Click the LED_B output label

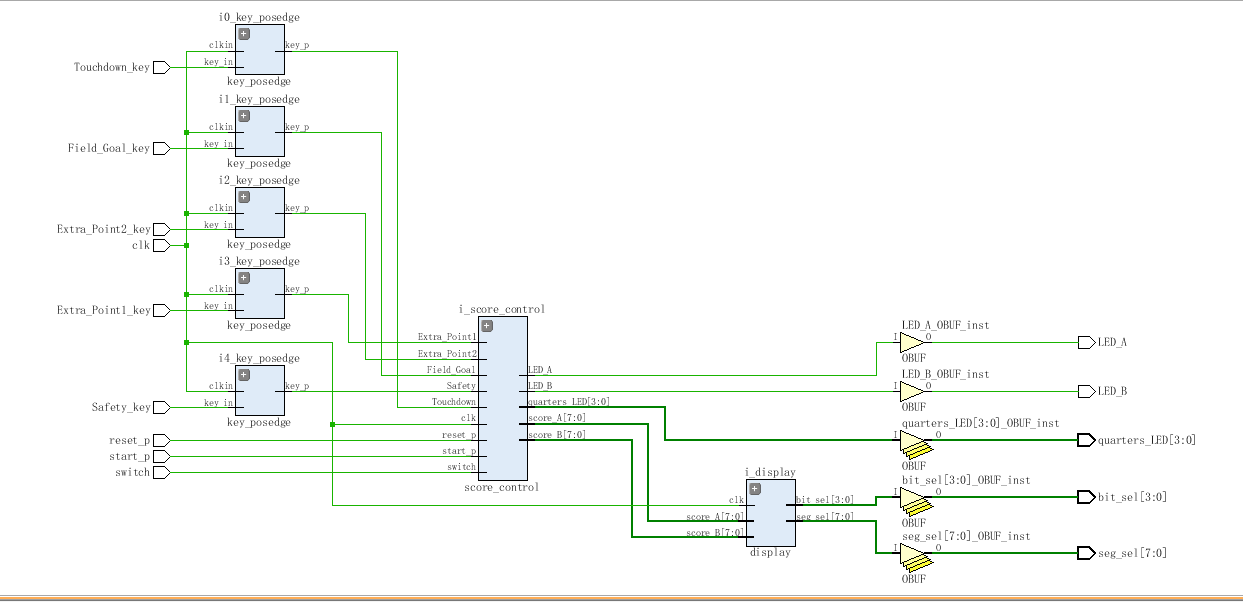1113,391
